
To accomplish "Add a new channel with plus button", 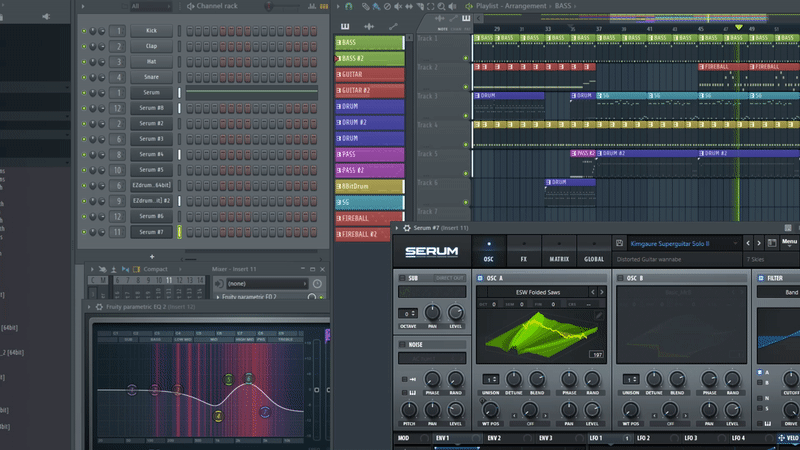I will coord(152,257).
